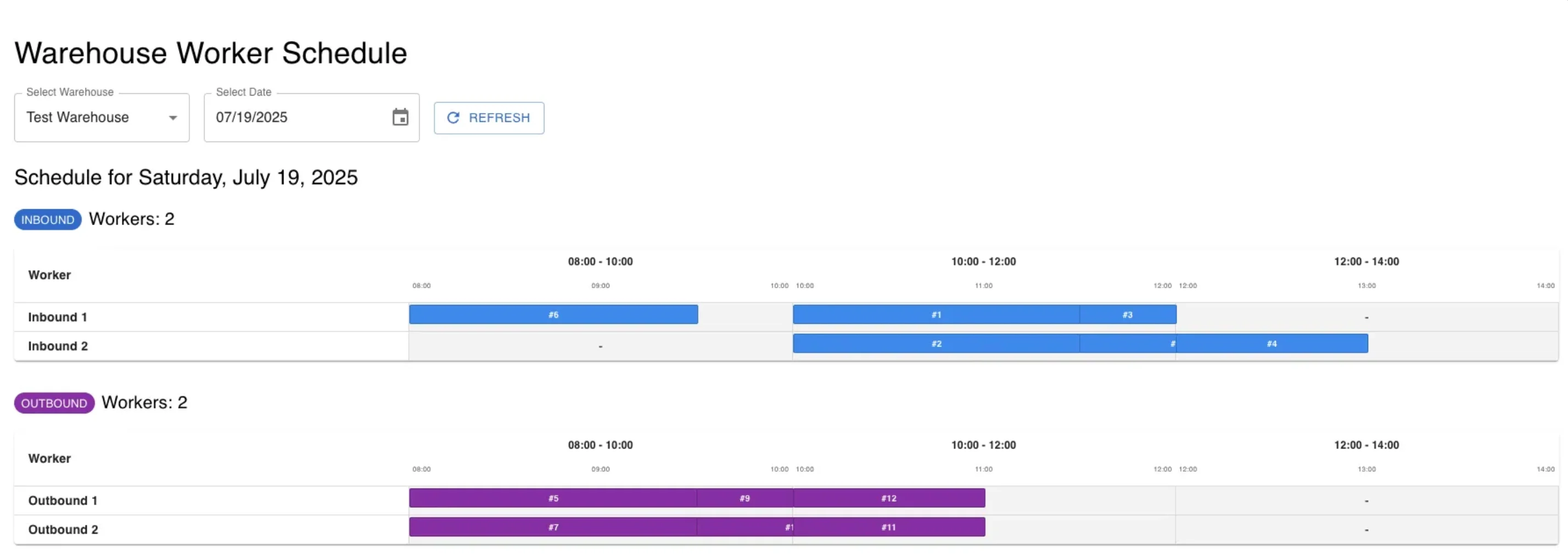This screenshot has width=1568, height=560.
Task: Click inbound task bar #4
Action: [x=1272, y=344]
